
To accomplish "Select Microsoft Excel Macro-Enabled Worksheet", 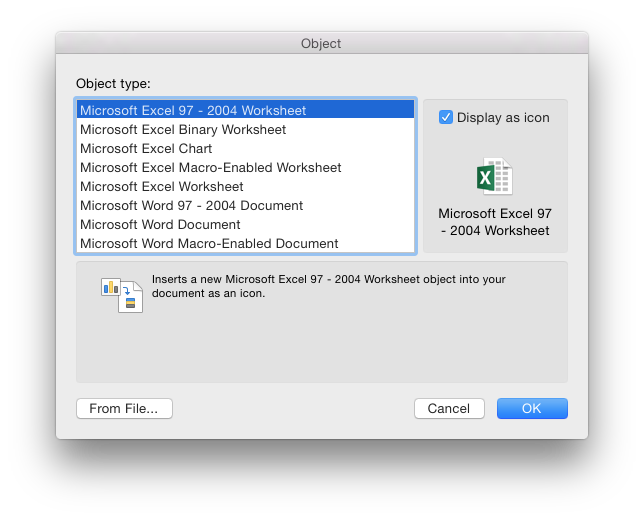I will point(245,168).
